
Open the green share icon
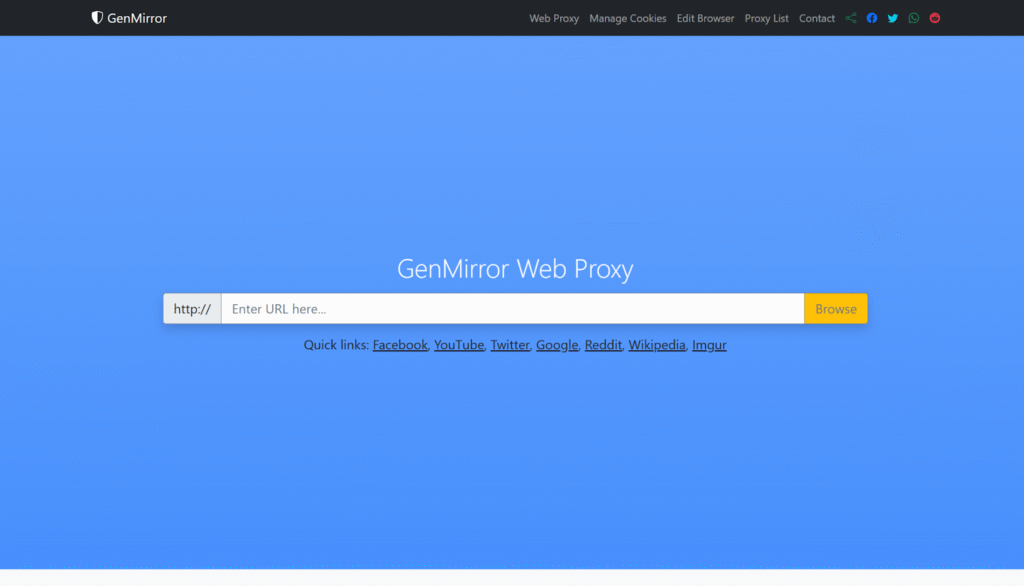tap(851, 18)
